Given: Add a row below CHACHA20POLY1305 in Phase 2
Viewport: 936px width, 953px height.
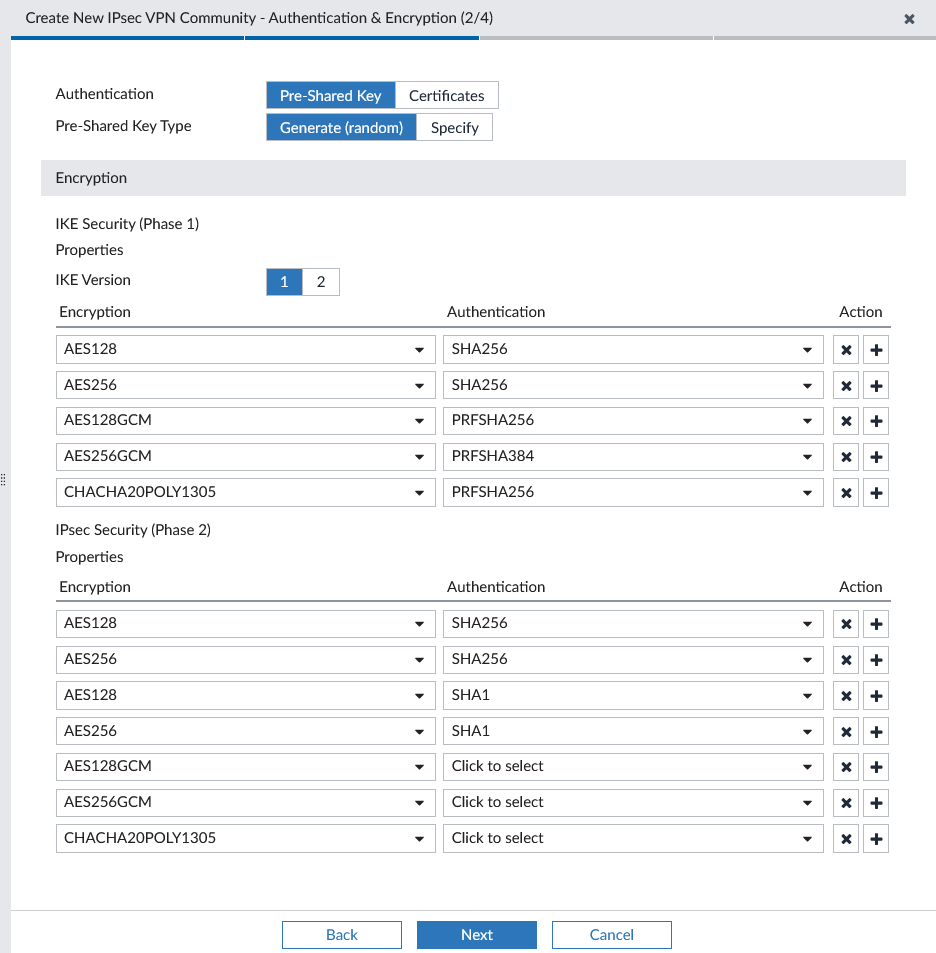Looking at the screenshot, I should coord(876,838).
